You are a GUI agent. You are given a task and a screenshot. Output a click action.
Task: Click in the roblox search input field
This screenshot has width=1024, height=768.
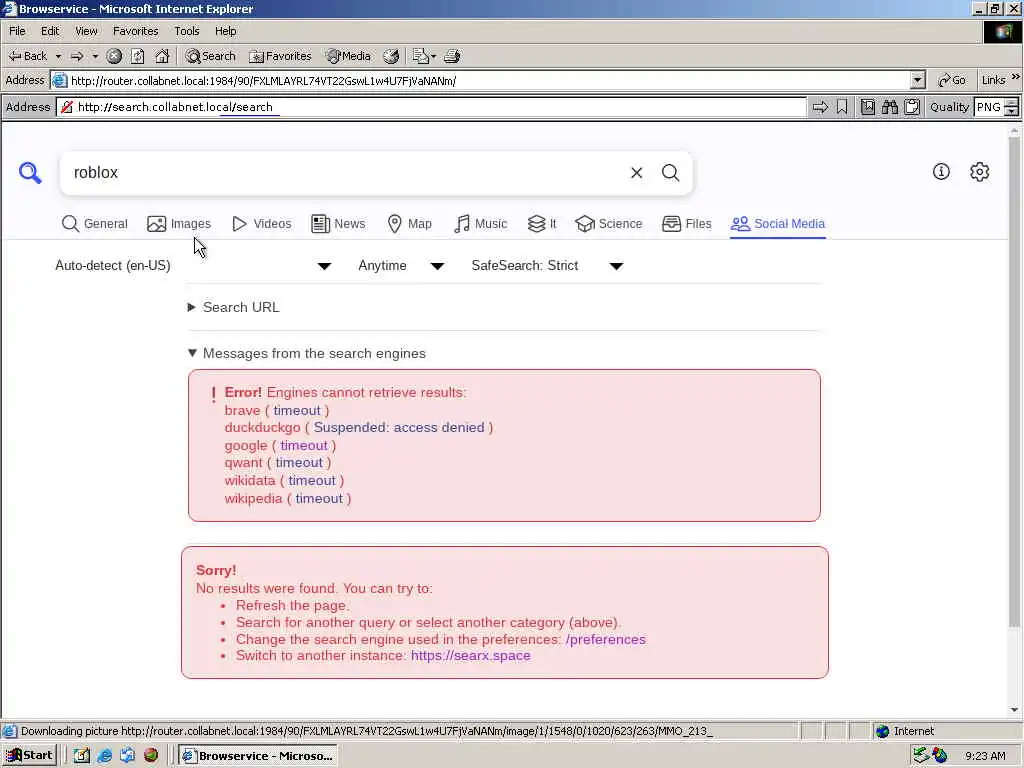[x=346, y=172]
